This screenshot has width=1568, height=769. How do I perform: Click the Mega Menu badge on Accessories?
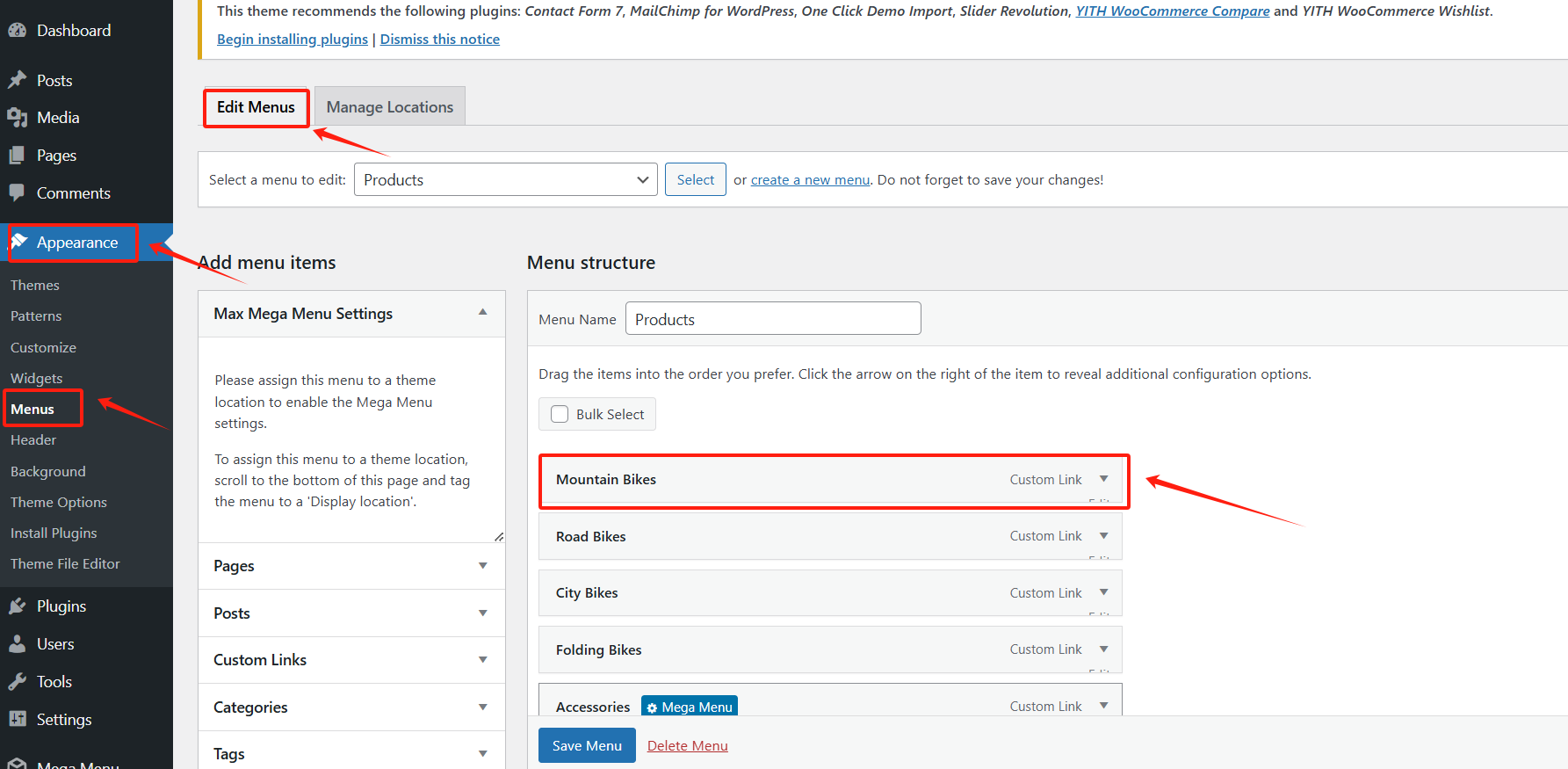690,707
